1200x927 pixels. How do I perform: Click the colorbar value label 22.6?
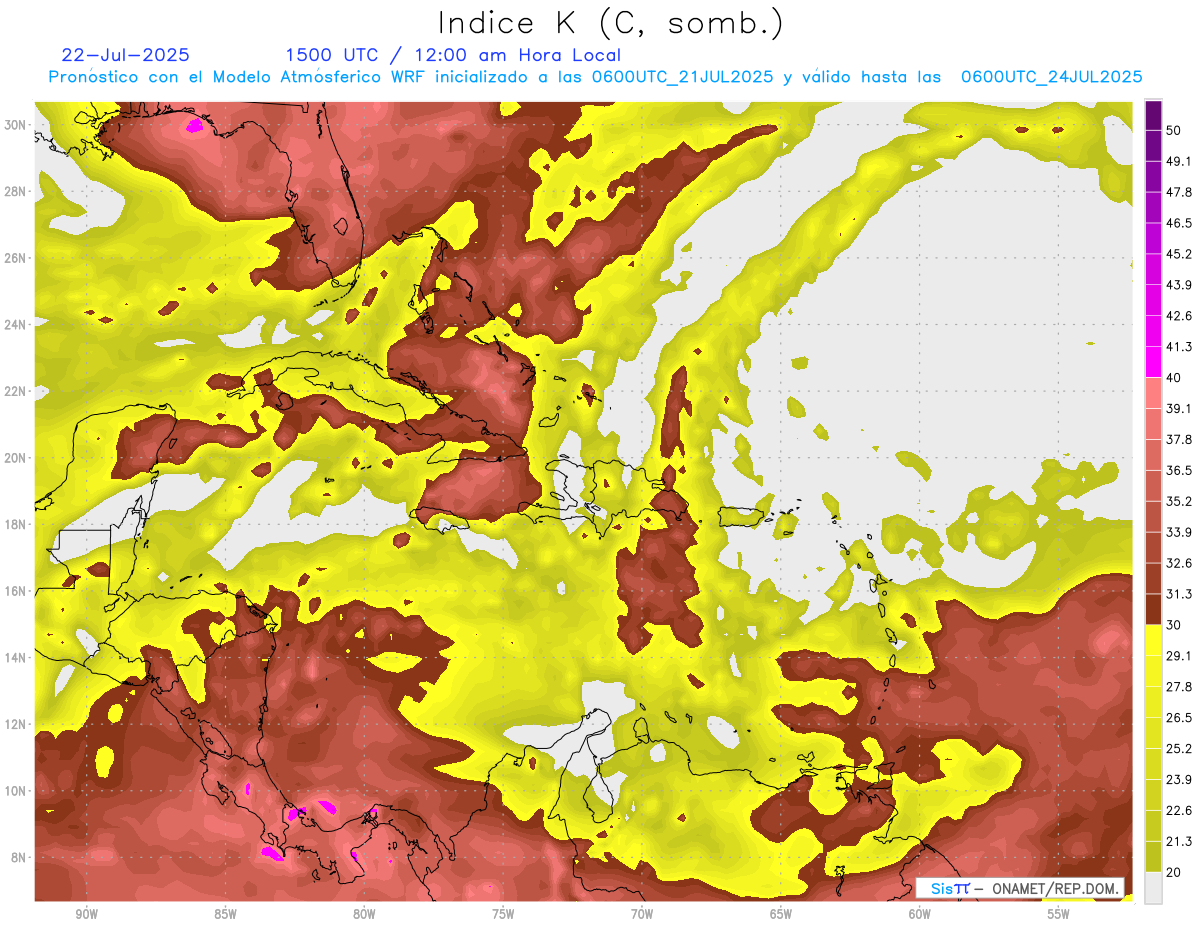point(1179,810)
